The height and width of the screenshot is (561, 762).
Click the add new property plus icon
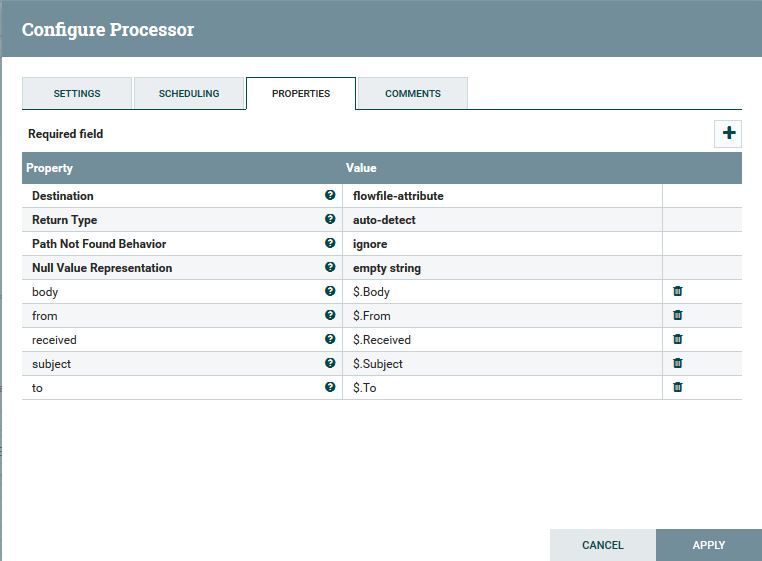[x=728, y=133]
